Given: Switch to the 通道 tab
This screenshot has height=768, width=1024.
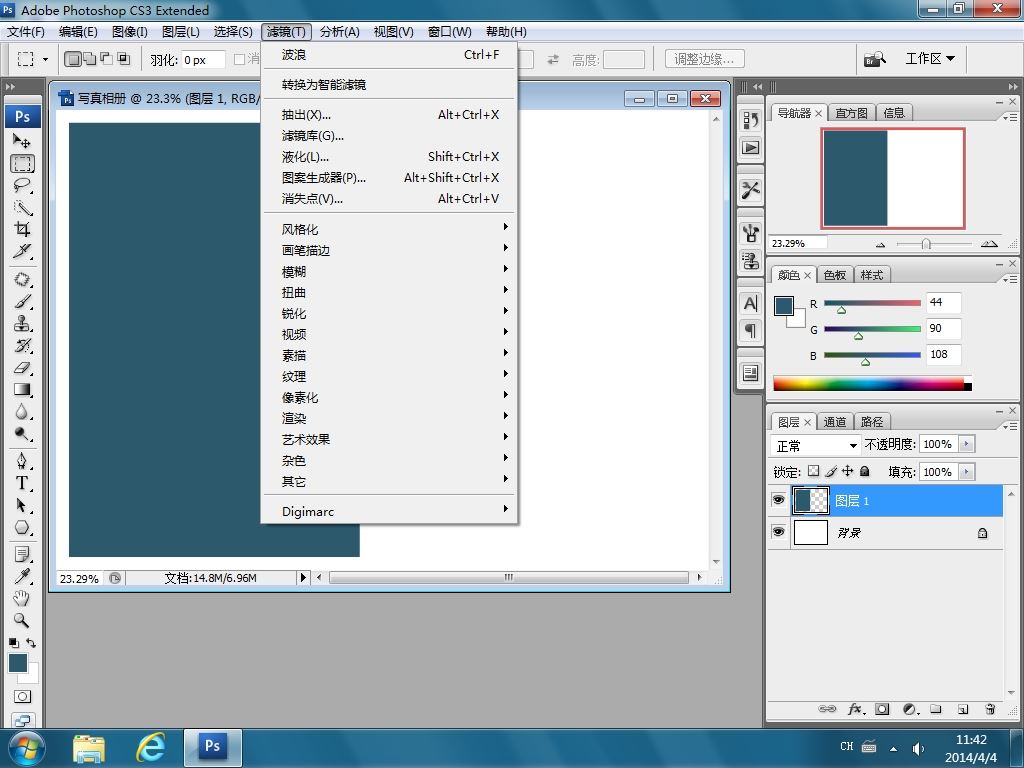Looking at the screenshot, I should click(x=835, y=422).
